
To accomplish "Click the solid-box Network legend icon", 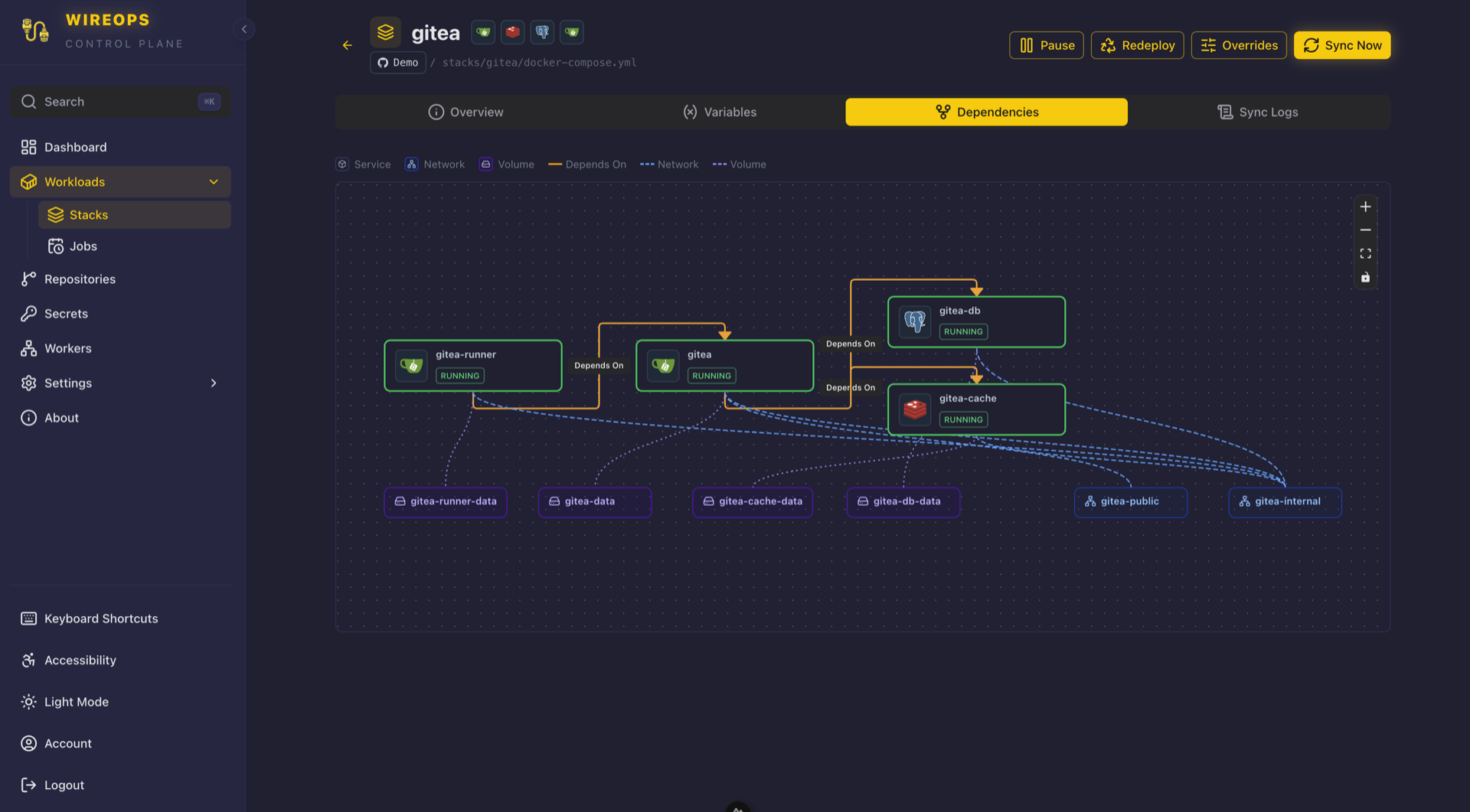I will click(x=411, y=165).
